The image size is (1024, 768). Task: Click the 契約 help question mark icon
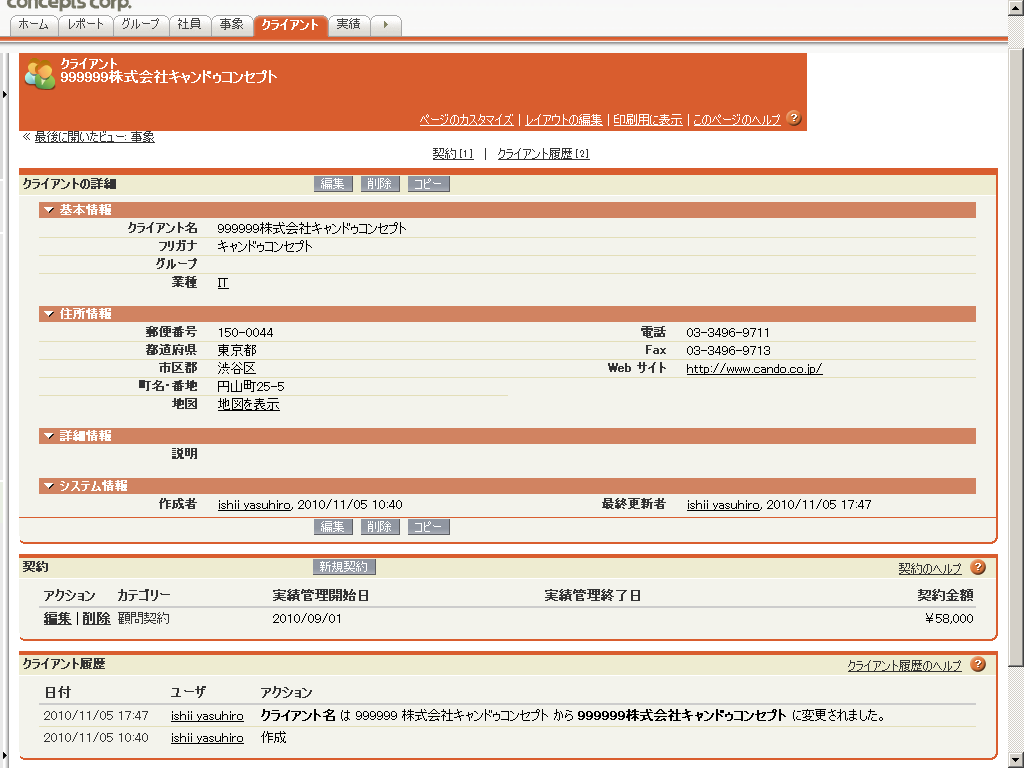tap(978, 568)
